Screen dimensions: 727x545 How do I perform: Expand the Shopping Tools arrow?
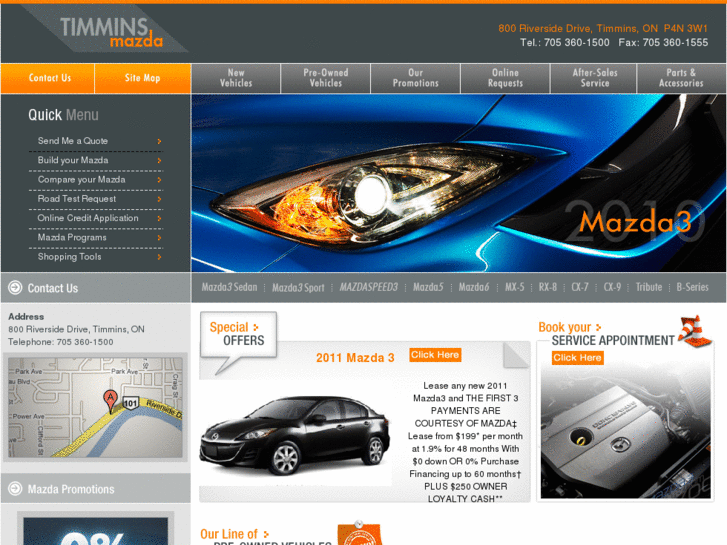pyautogui.click(x=159, y=257)
